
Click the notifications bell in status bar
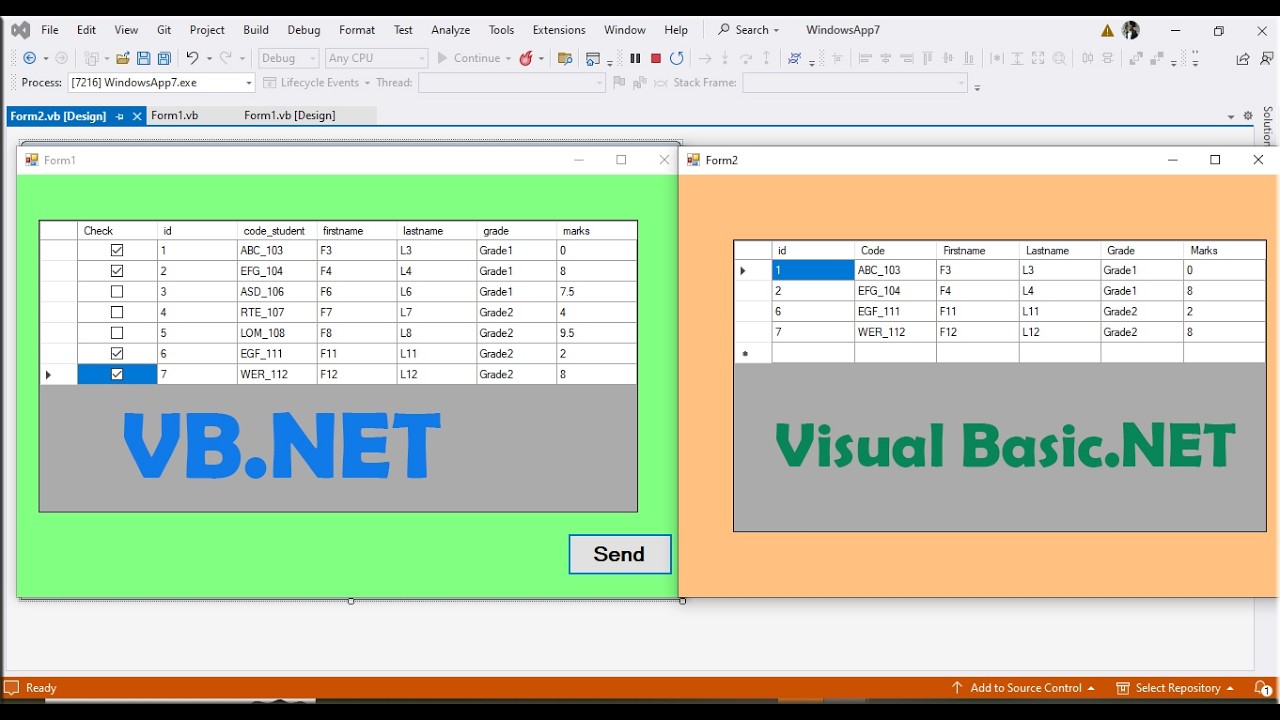pyautogui.click(x=1263, y=688)
